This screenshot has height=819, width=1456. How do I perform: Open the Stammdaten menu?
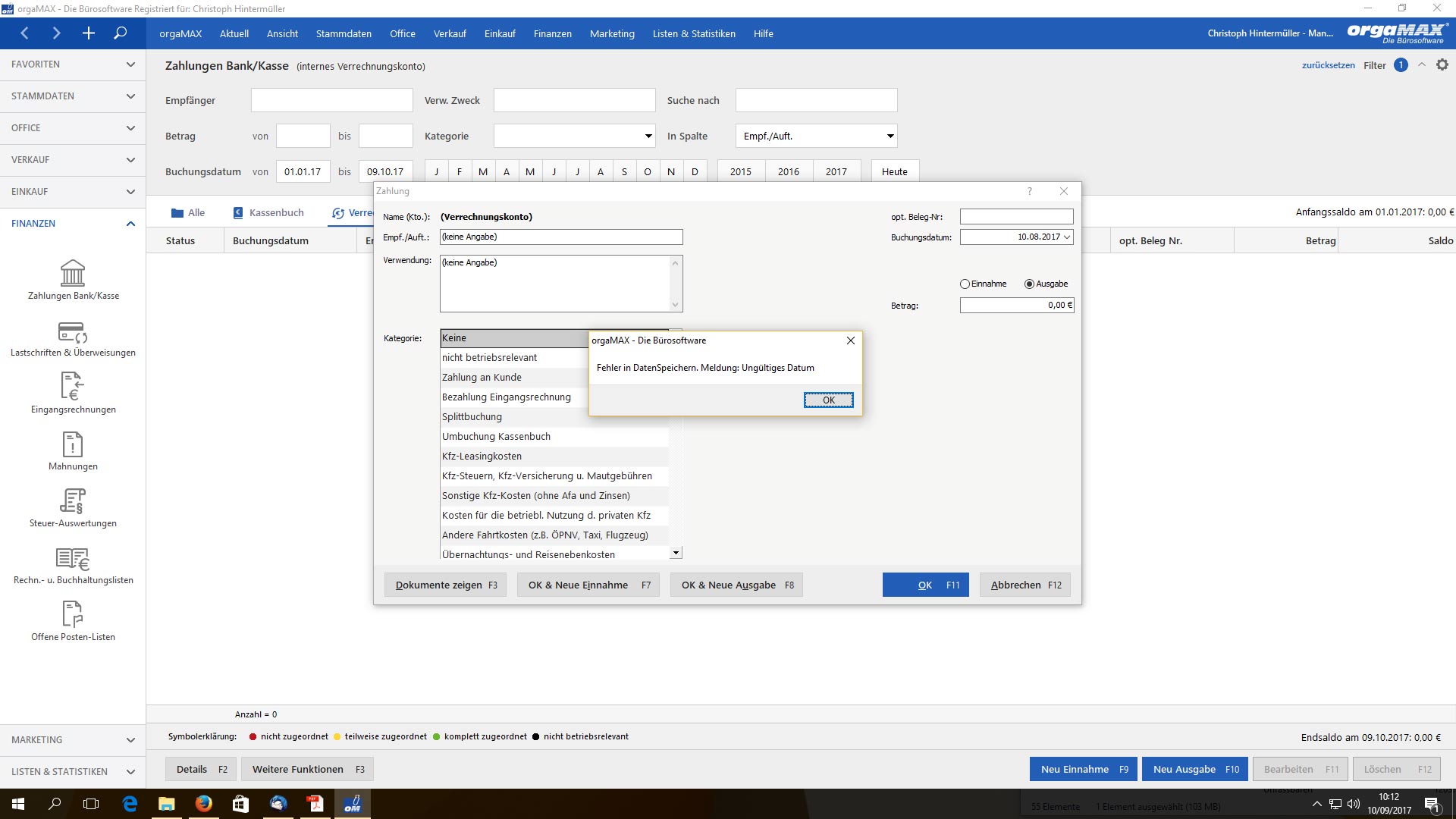tap(344, 33)
